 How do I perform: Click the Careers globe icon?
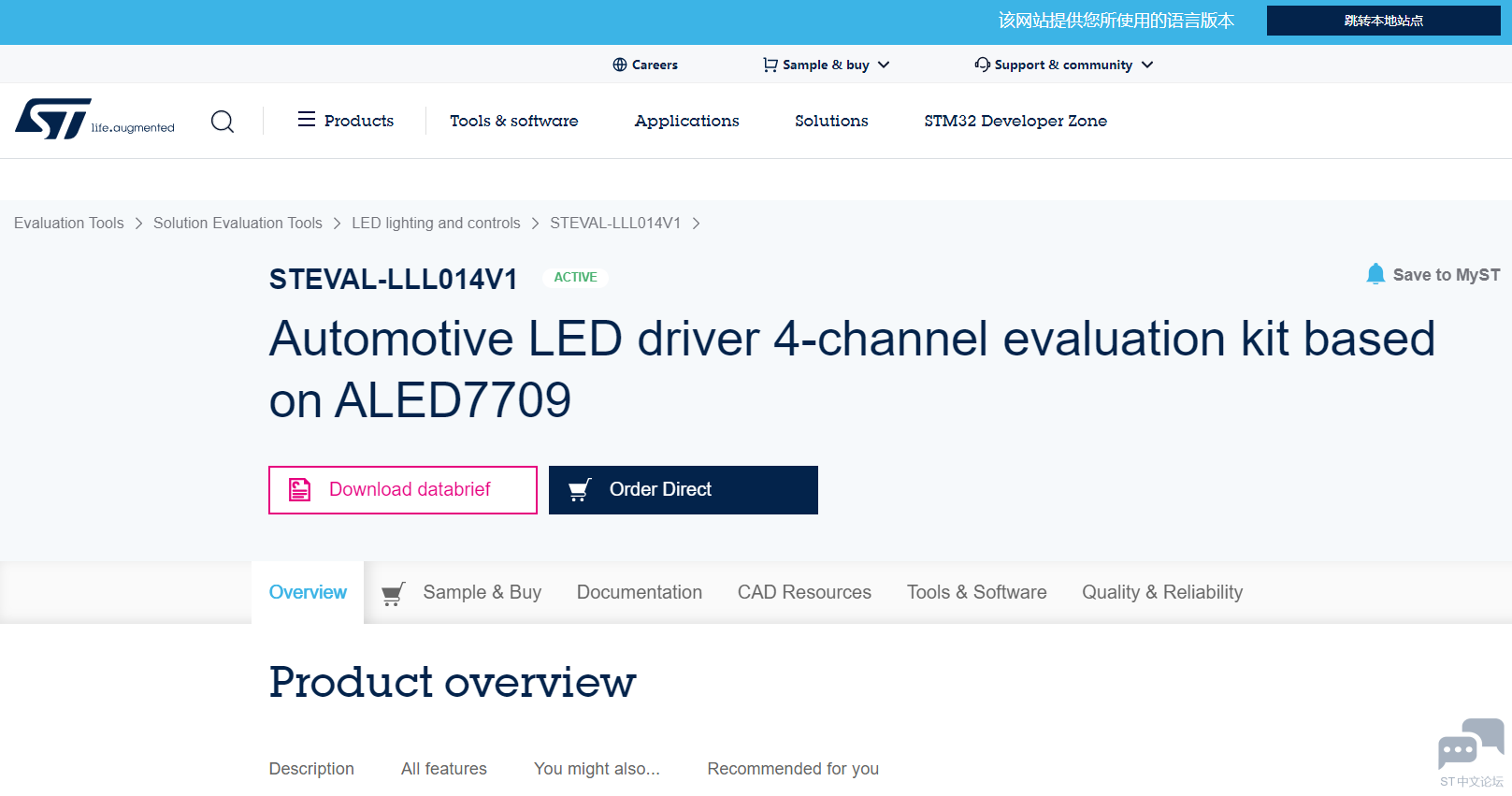click(620, 65)
